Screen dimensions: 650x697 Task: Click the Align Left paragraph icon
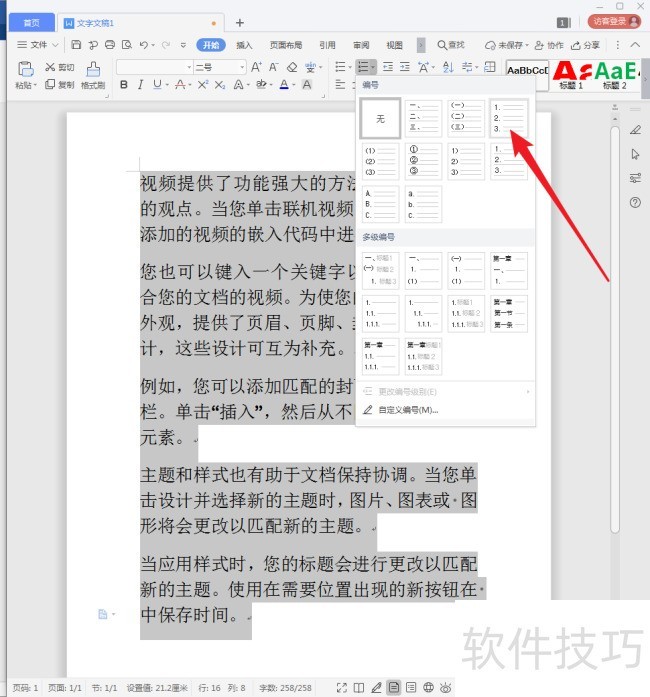[340, 84]
